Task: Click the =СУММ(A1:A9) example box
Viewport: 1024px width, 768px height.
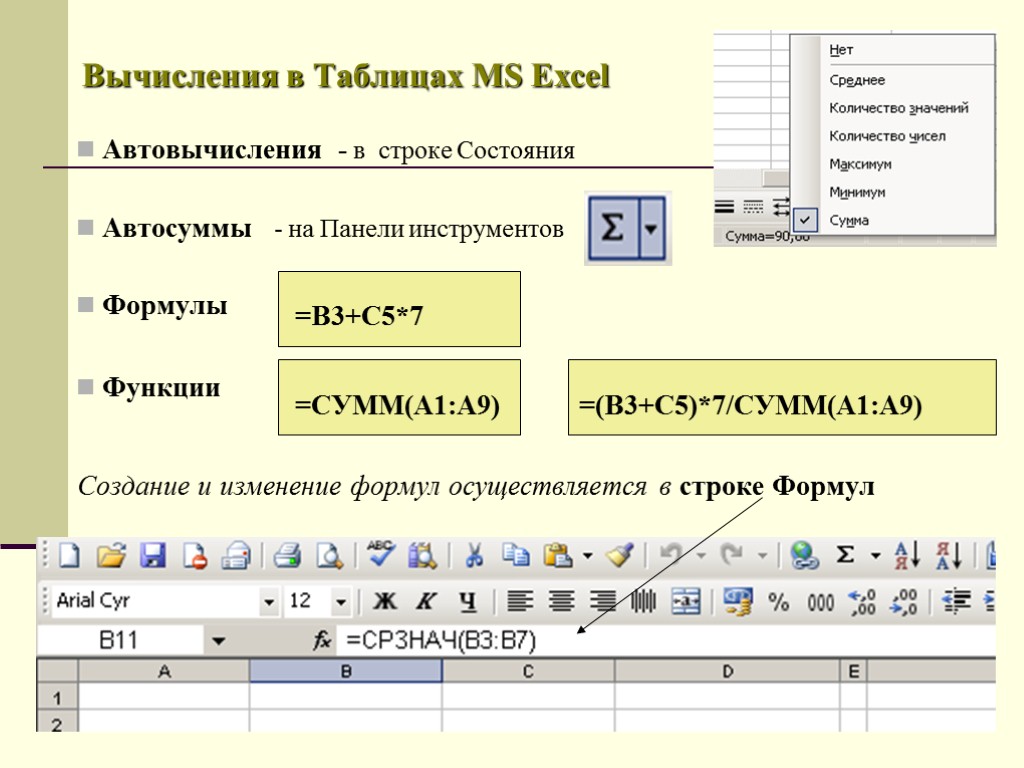Action: (x=399, y=397)
